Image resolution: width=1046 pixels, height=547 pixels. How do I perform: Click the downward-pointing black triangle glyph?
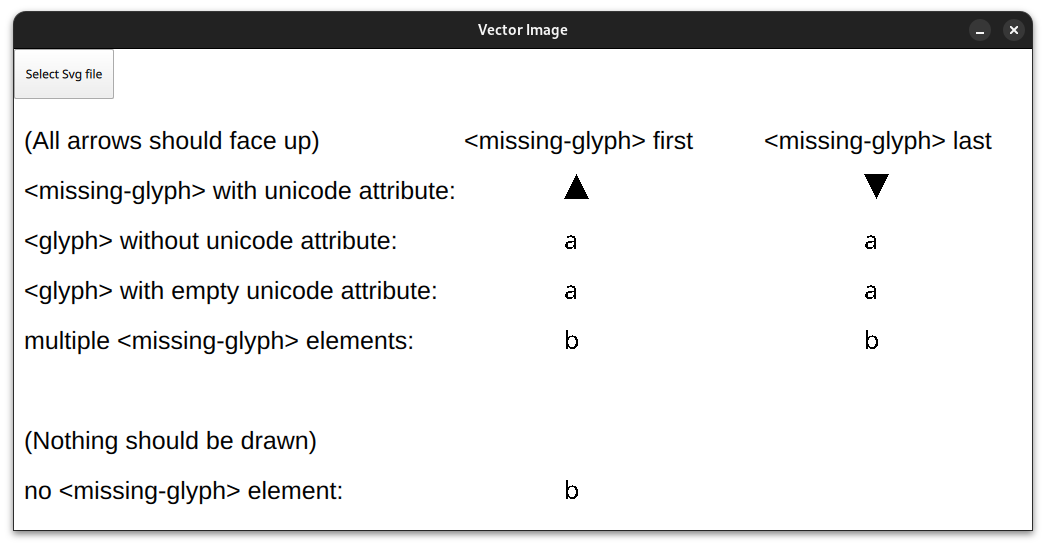(x=876, y=187)
